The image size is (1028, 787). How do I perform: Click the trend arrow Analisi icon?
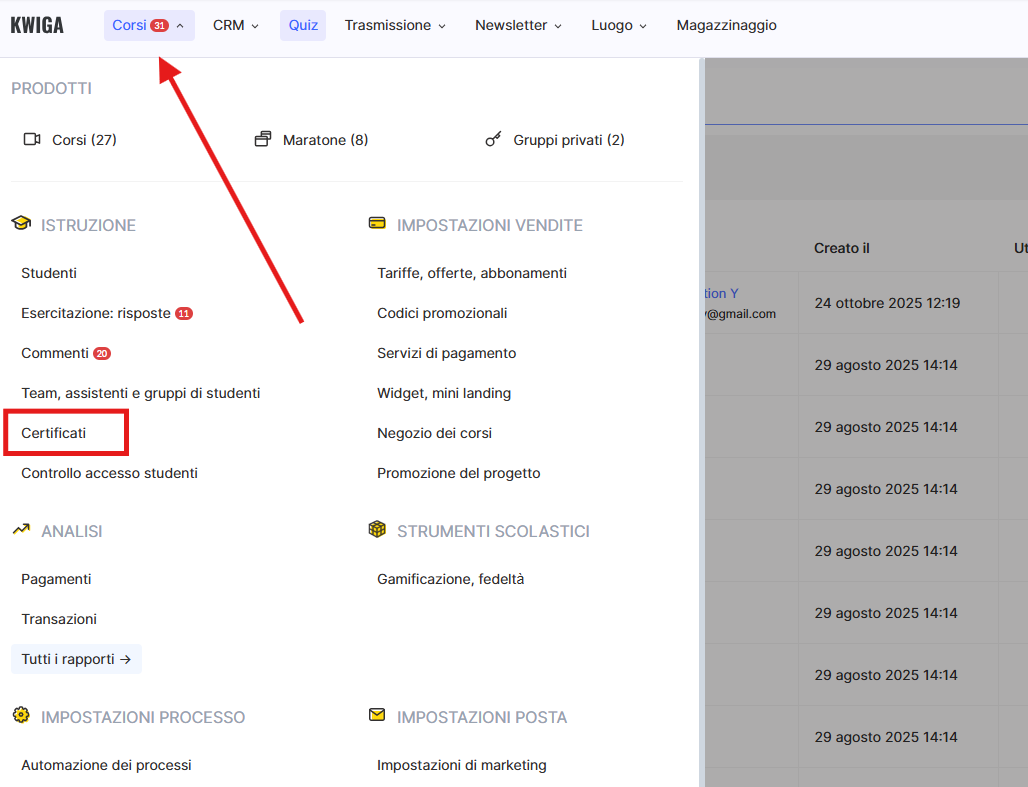tap(21, 530)
